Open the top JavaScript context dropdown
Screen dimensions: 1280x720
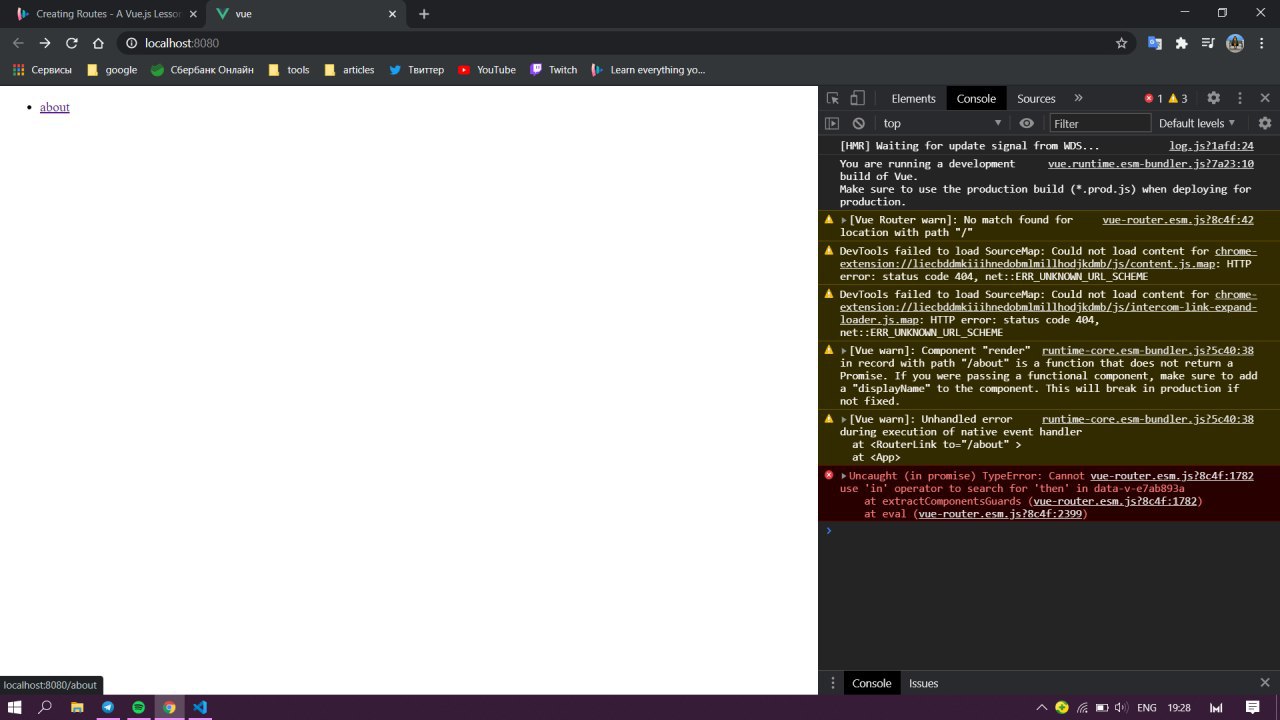click(942, 123)
